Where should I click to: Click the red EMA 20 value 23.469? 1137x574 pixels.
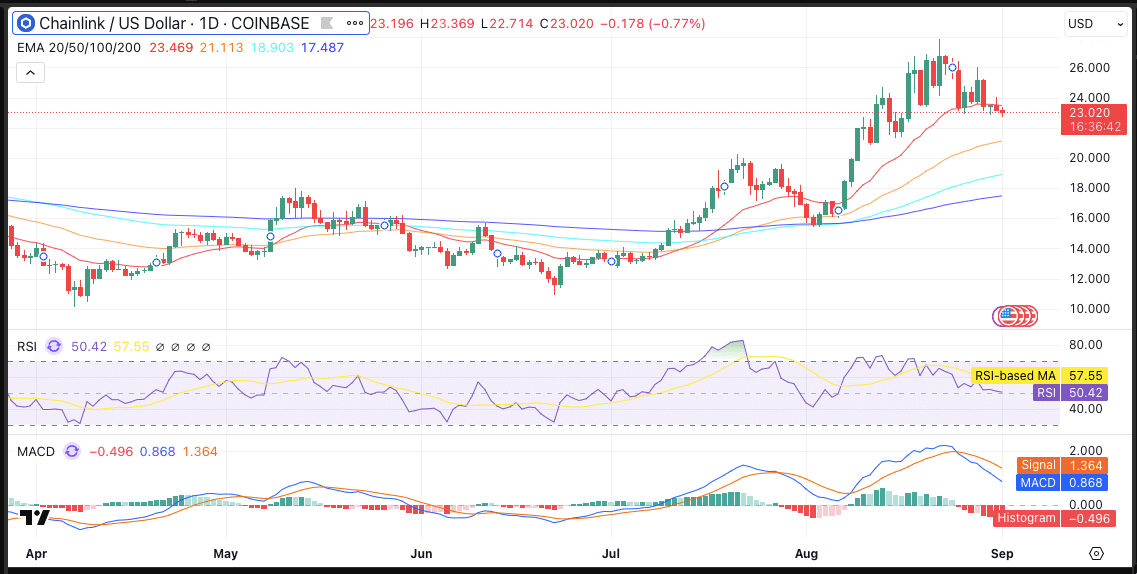pyautogui.click(x=169, y=48)
